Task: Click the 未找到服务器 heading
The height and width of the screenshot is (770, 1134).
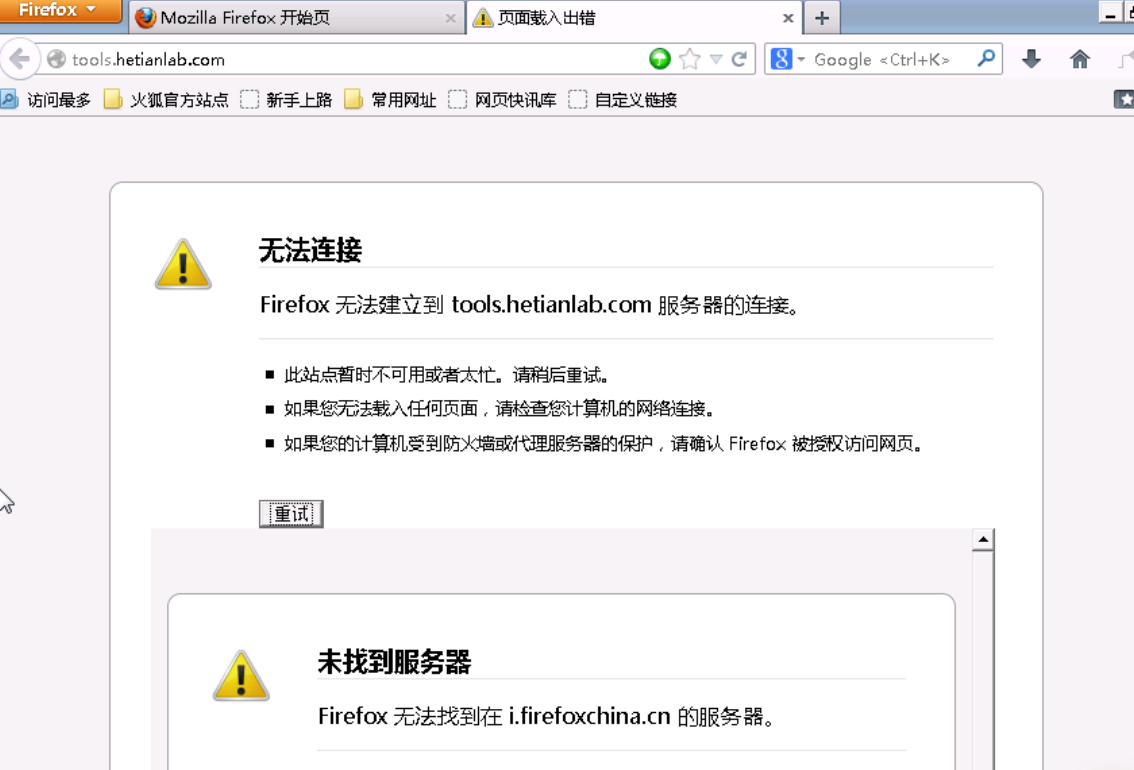Action: point(394,662)
